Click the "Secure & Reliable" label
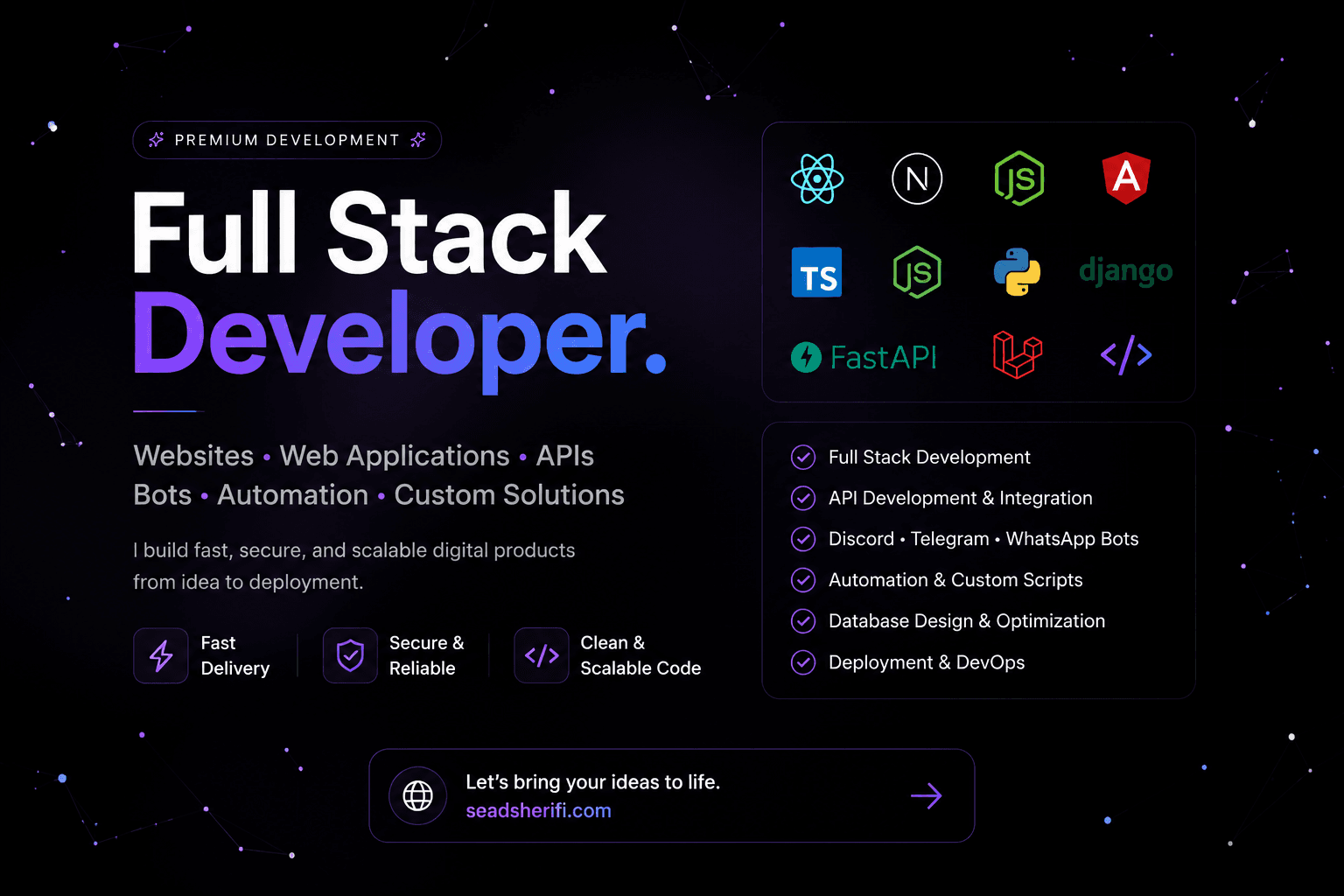1344x896 pixels. [427, 655]
